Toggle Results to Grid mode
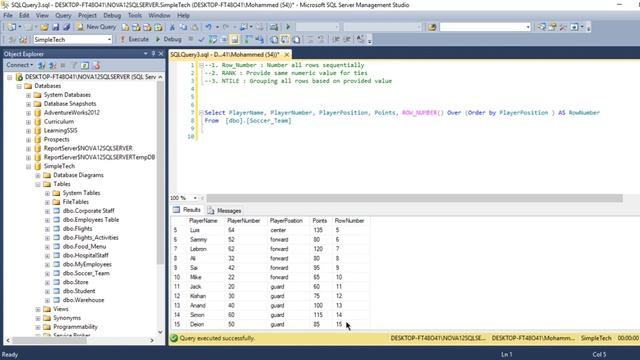 [x=285, y=40]
